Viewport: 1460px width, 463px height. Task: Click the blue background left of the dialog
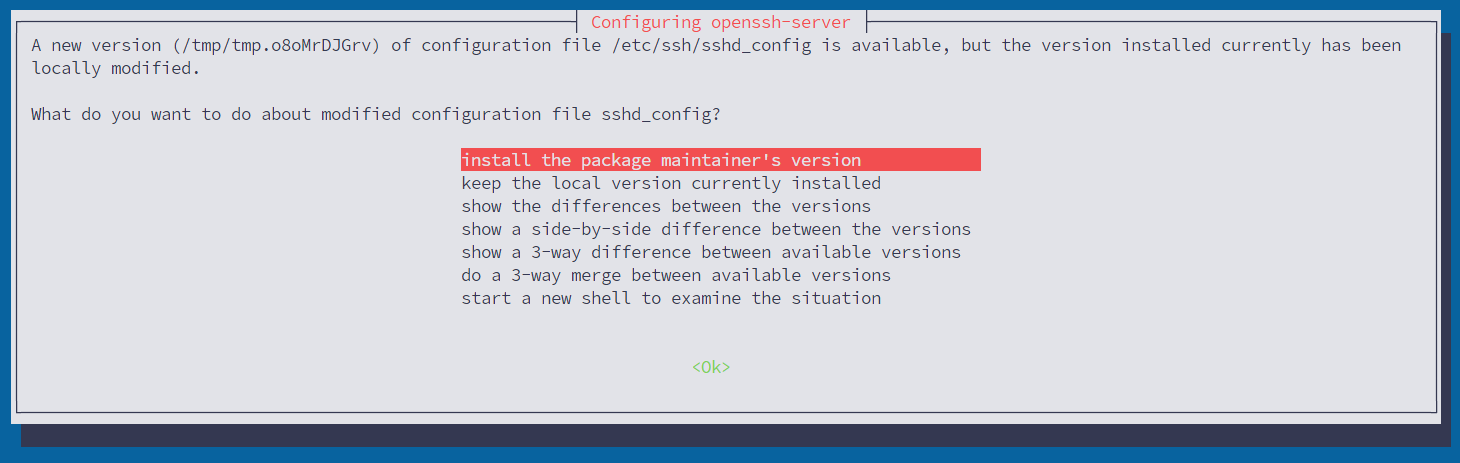[x=5, y=231]
